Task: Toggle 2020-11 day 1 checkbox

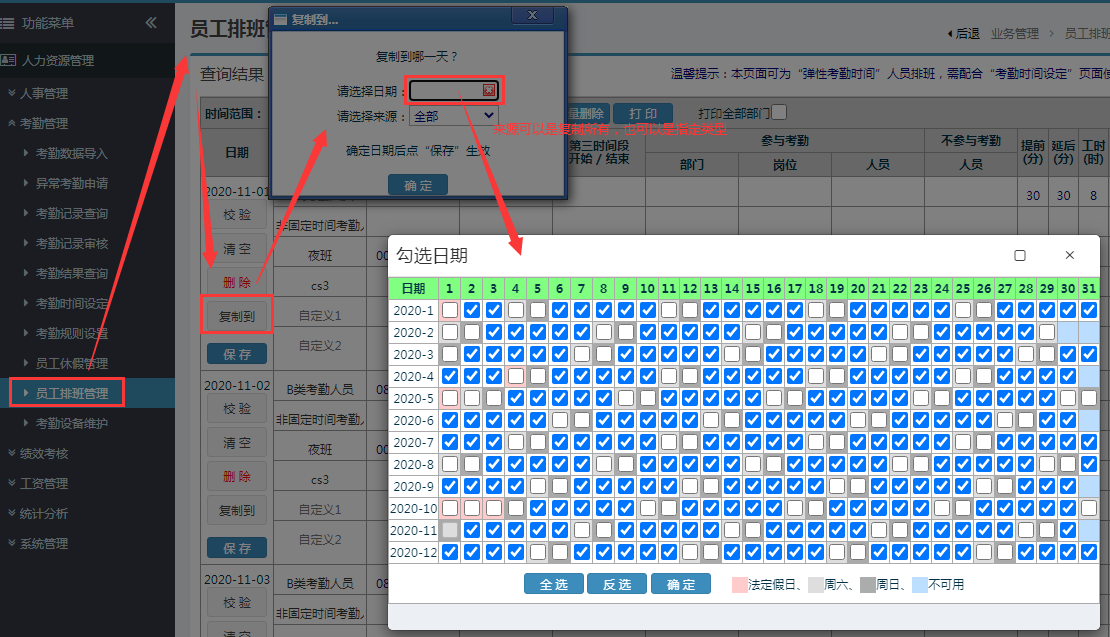Action: point(450,529)
